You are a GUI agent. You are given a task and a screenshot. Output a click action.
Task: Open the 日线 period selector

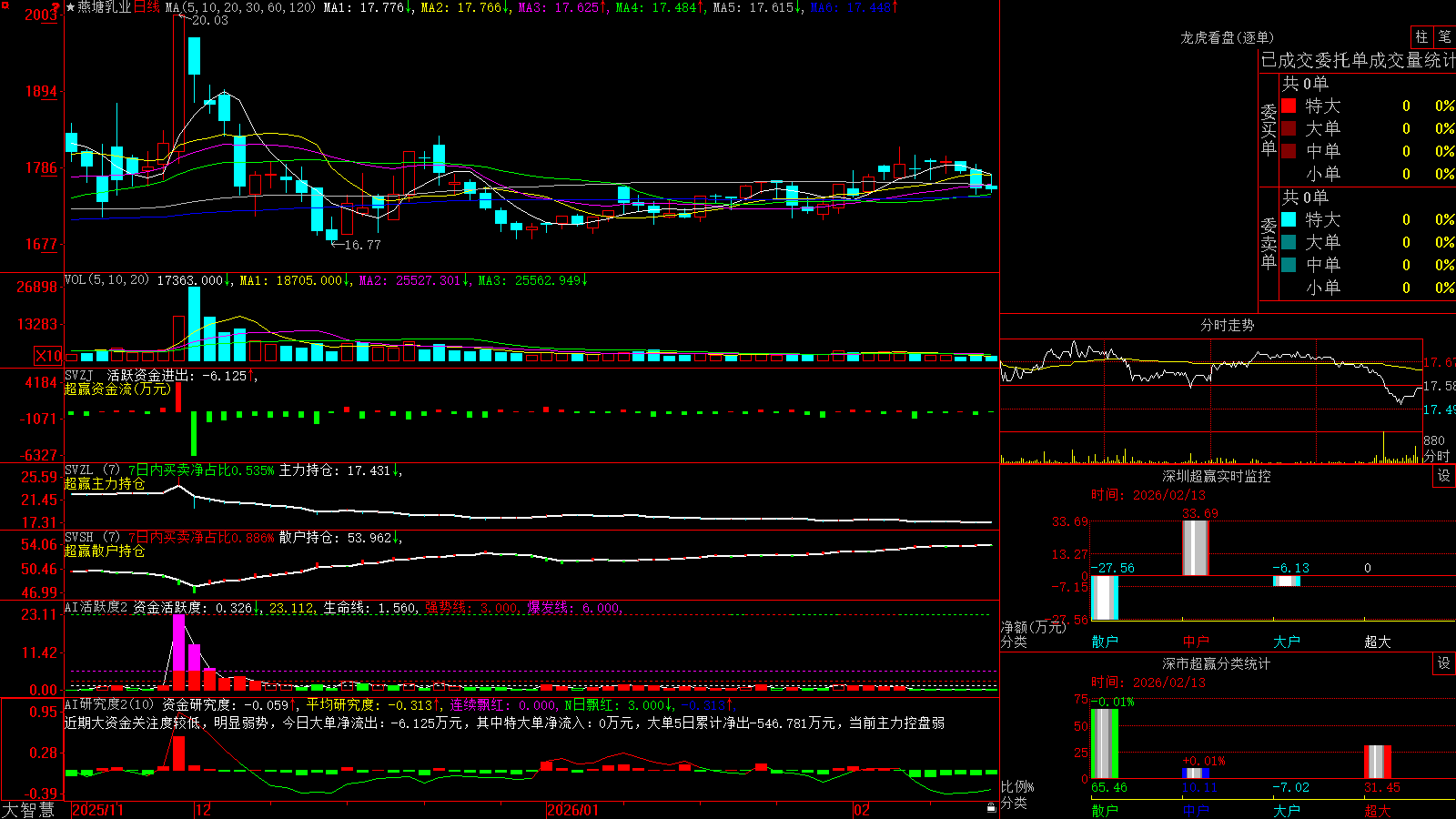click(147, 7)
